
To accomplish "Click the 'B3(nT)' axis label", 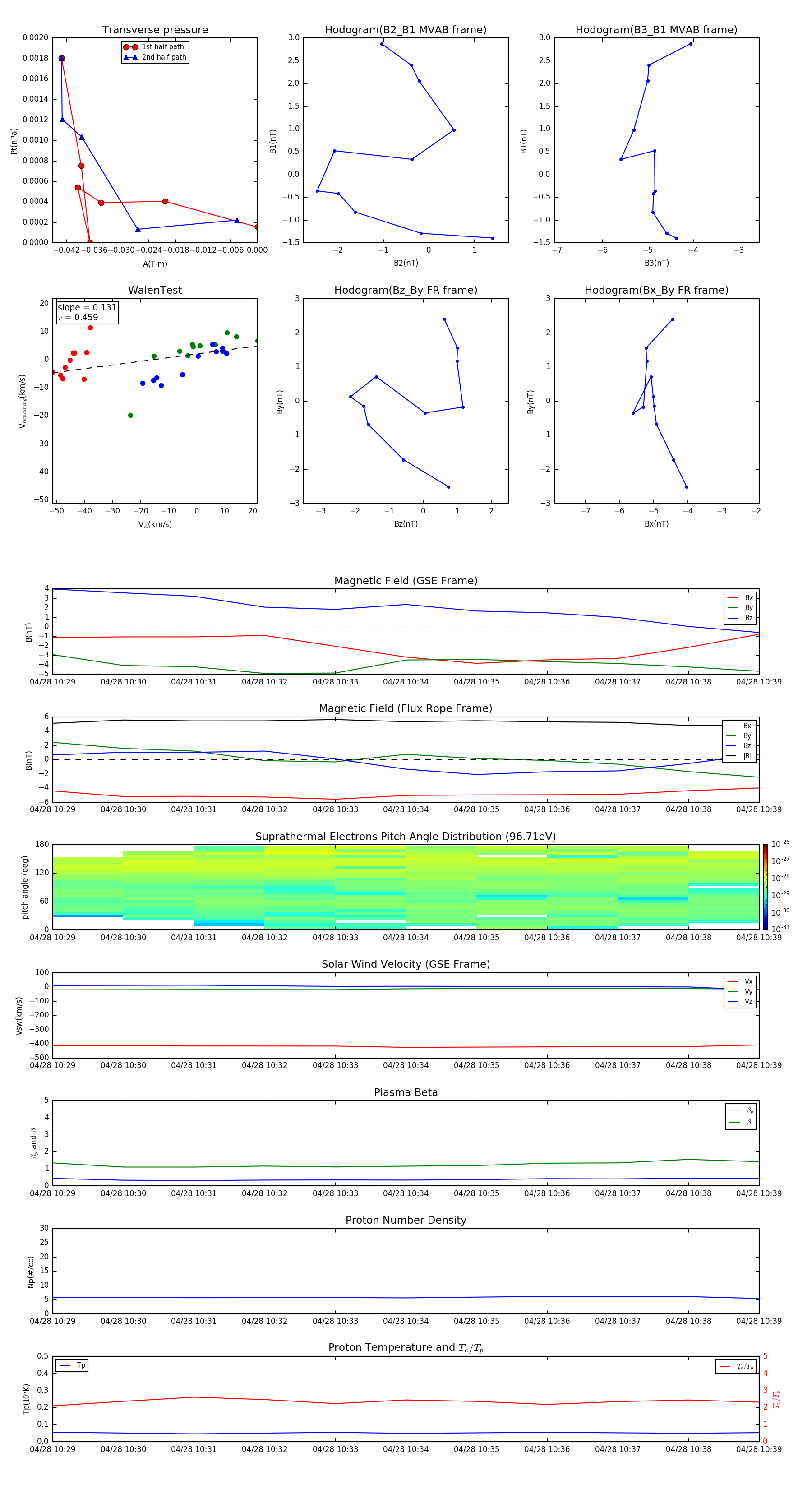I will pyautogui.click(x=656, y=263).
